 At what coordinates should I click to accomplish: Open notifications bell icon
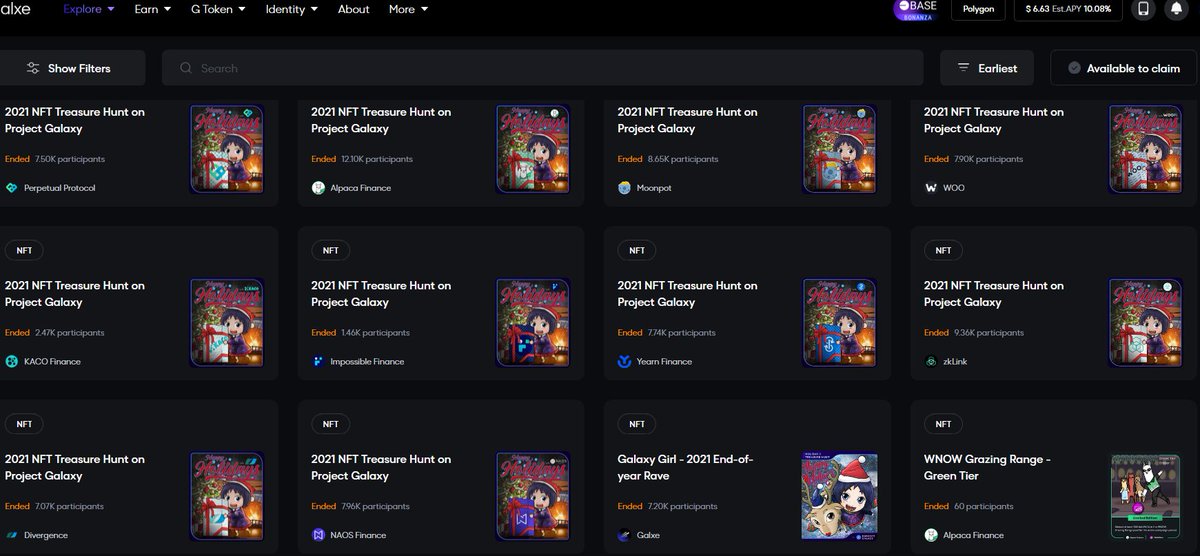[1178, 9]
